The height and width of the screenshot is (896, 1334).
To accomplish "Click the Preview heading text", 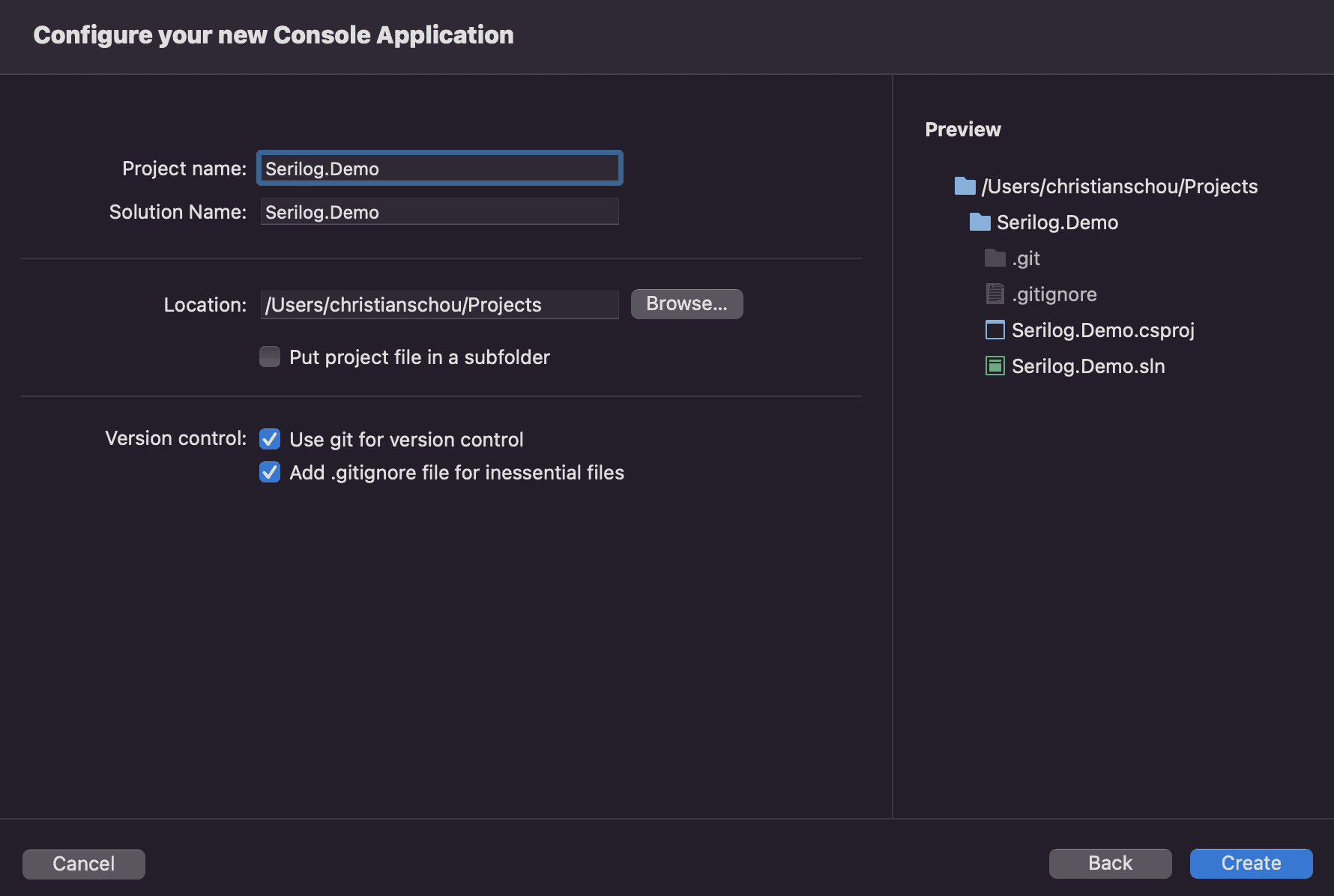I will pos(963,130).
